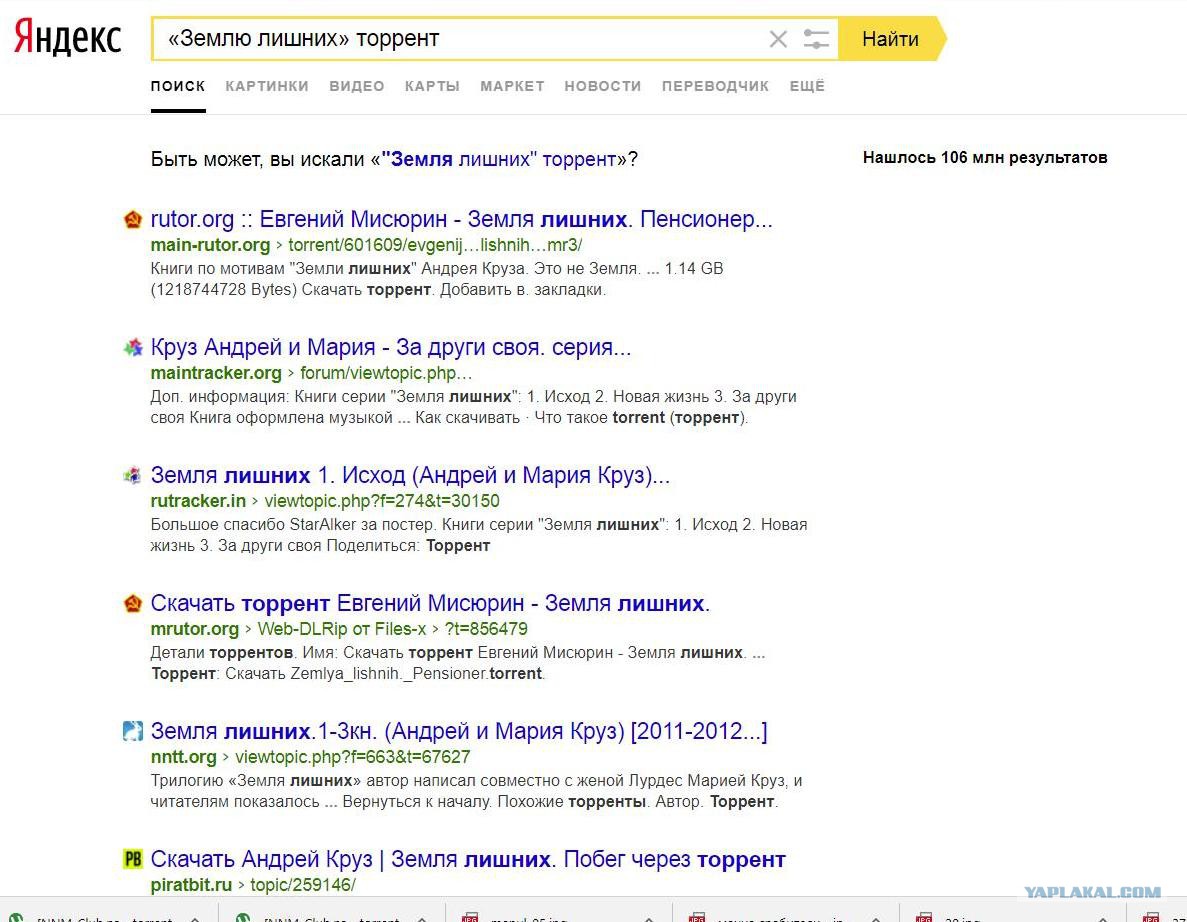Open Скачать торрент Евгений Мисюрин result
Screen dimensions: 1187x922
430,603
